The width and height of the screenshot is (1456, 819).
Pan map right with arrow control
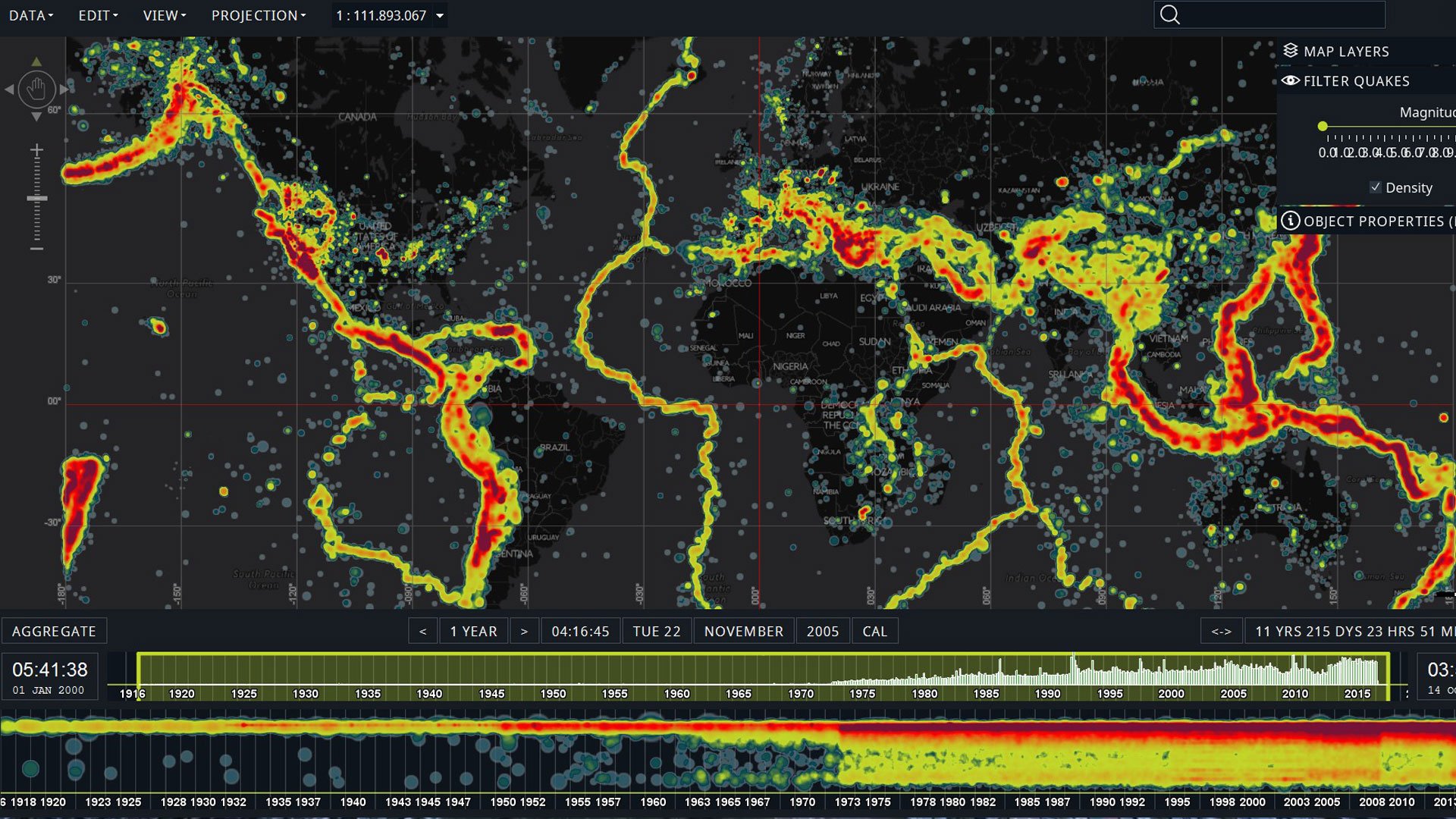click(x=64, y=89)
